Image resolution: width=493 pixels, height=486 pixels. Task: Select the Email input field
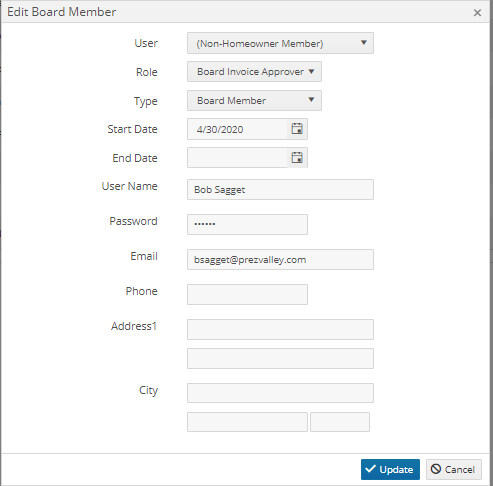coord(280,259)
